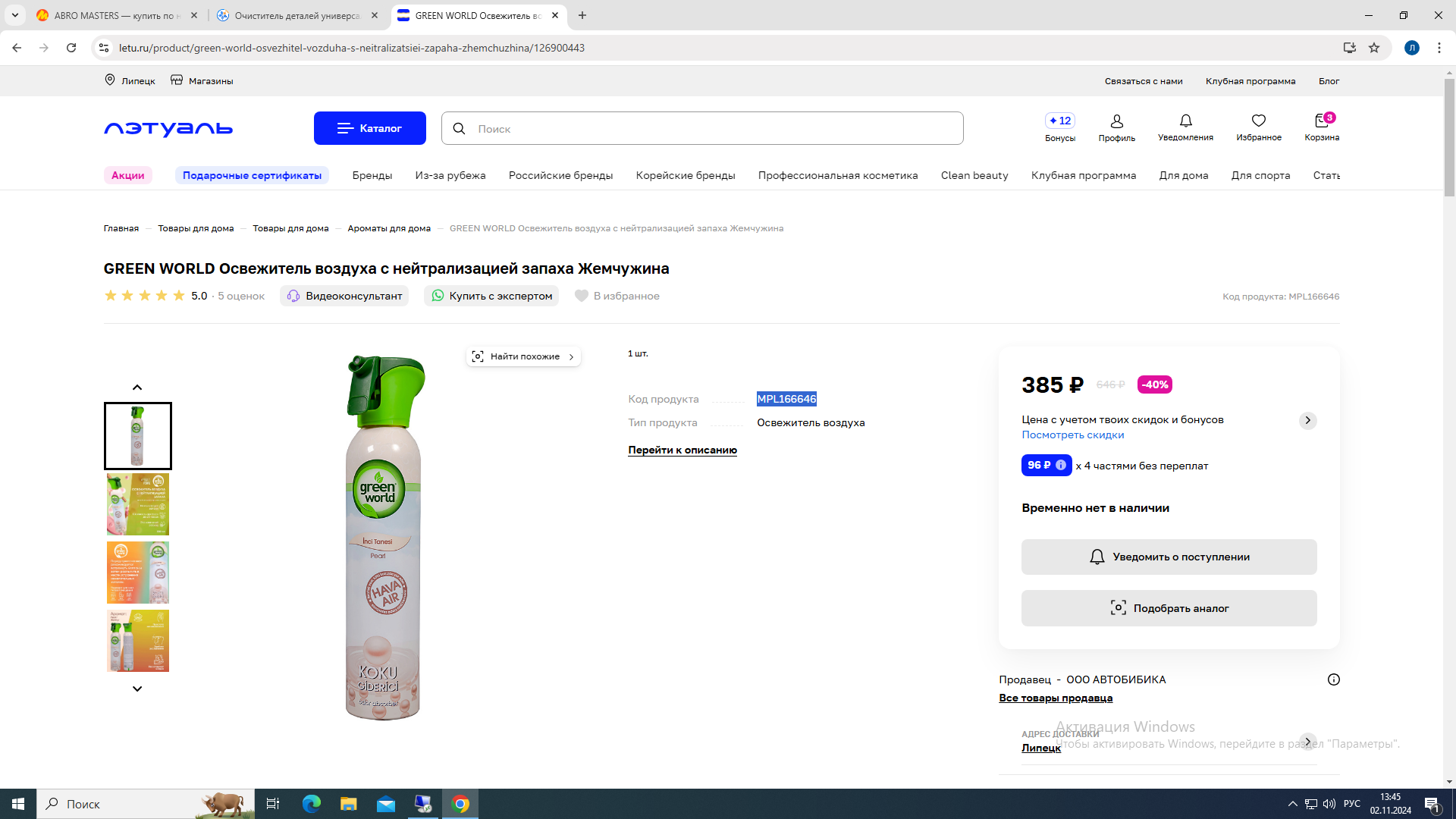The width and height of the screenshot is (1456, 819).
Task: Click the Липецк location pin icon
Action: tap(110, 80)
